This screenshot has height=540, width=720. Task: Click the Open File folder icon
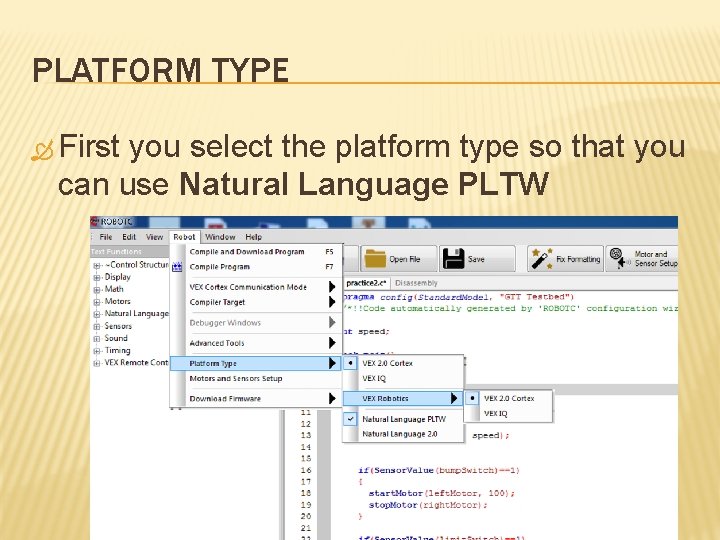click(x=375, y=259)
